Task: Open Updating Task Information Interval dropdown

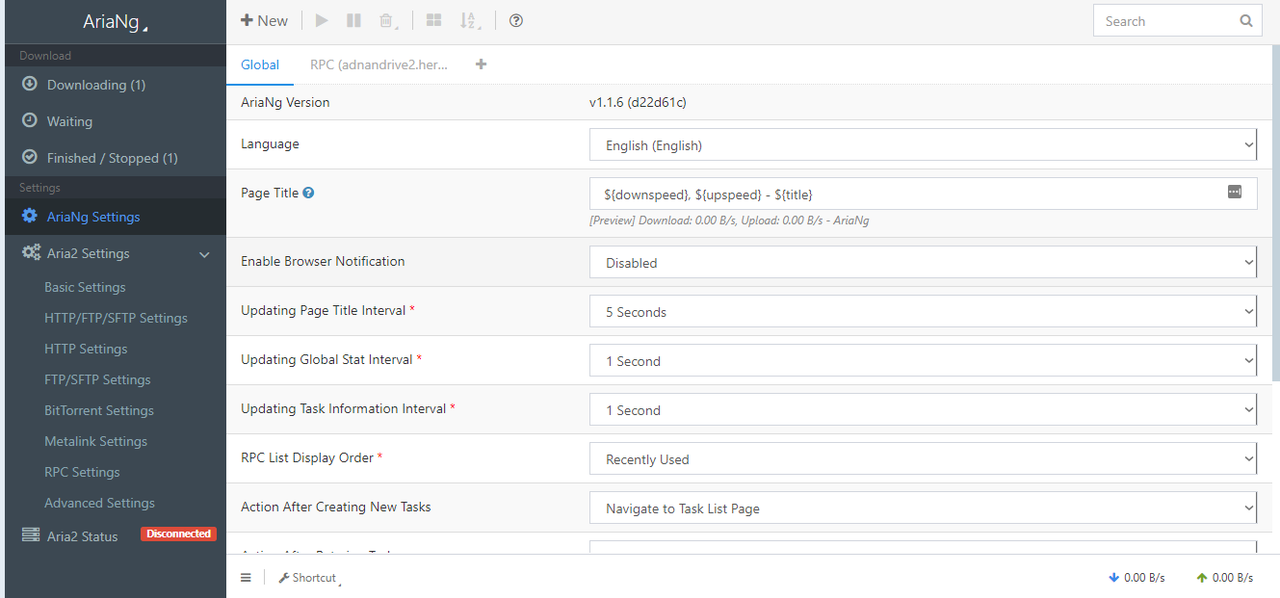Action: click(x=922, y=410)
